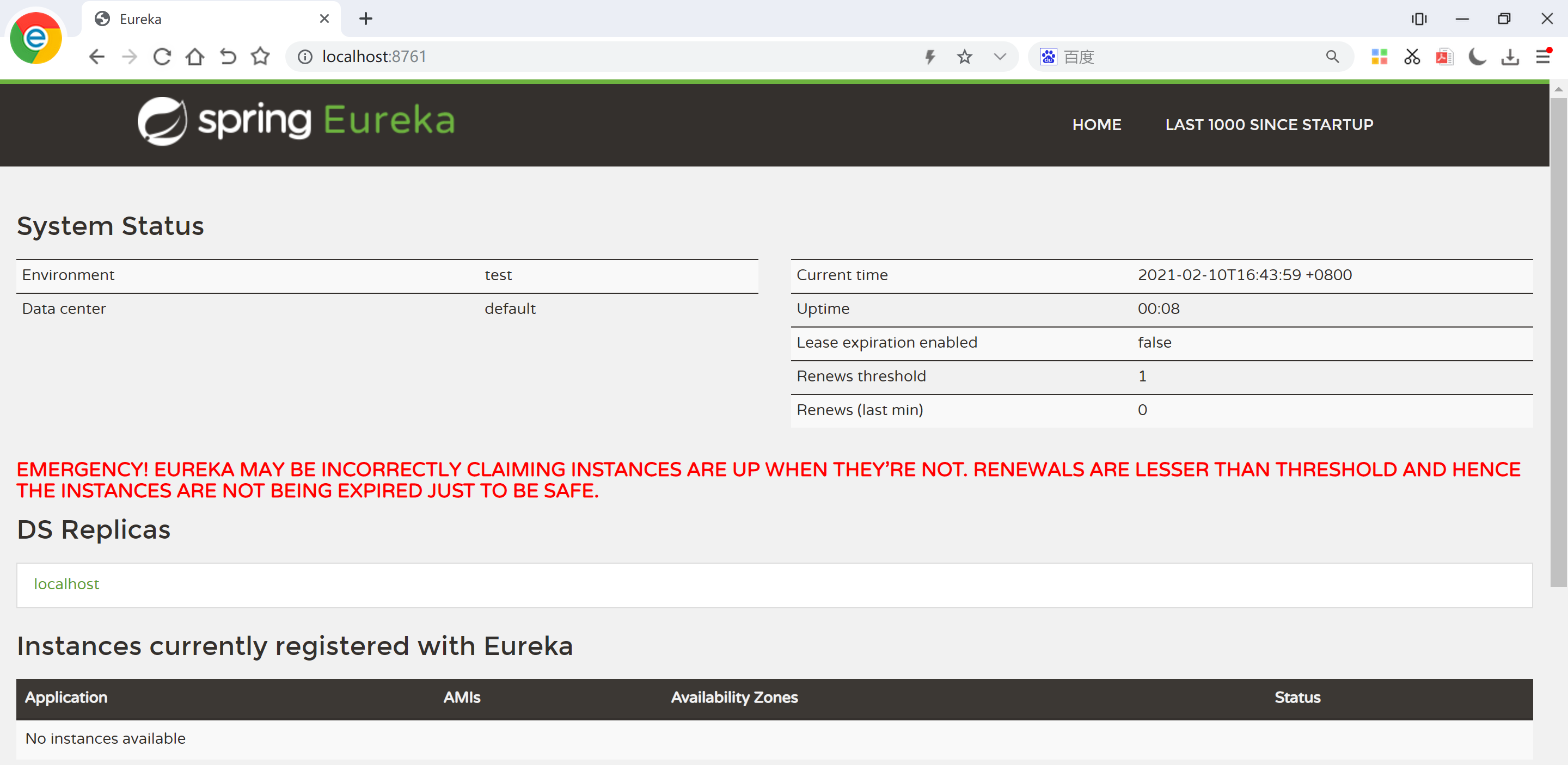This screenshot has width=1568, height=765.
Task: Click the 'No instances available' row
Action: [774, 738]
